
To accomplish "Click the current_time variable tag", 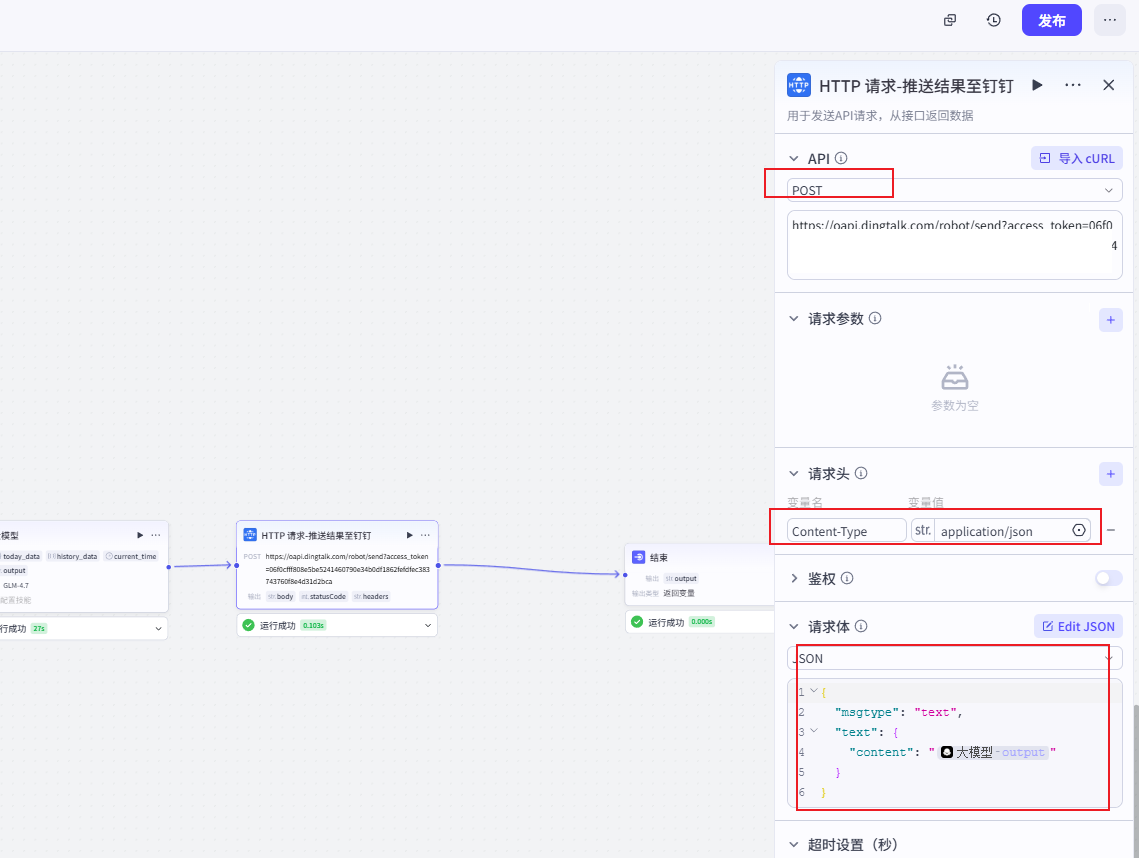I will 131,557.
